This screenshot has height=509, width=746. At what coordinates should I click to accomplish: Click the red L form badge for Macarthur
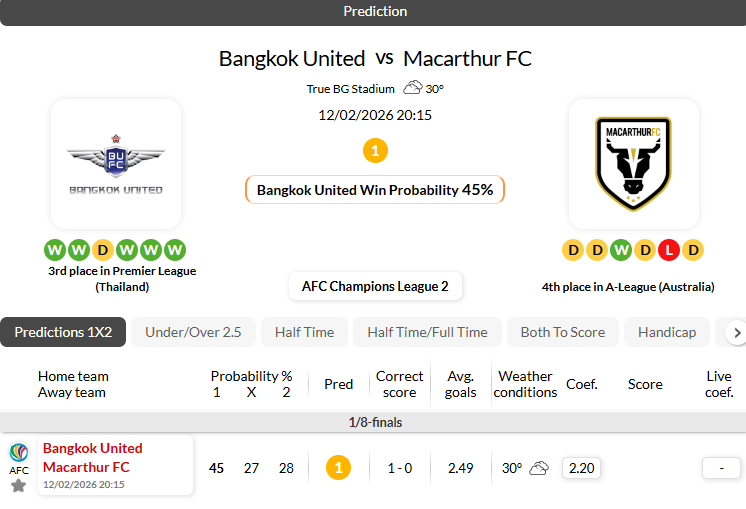click(669, 250)
